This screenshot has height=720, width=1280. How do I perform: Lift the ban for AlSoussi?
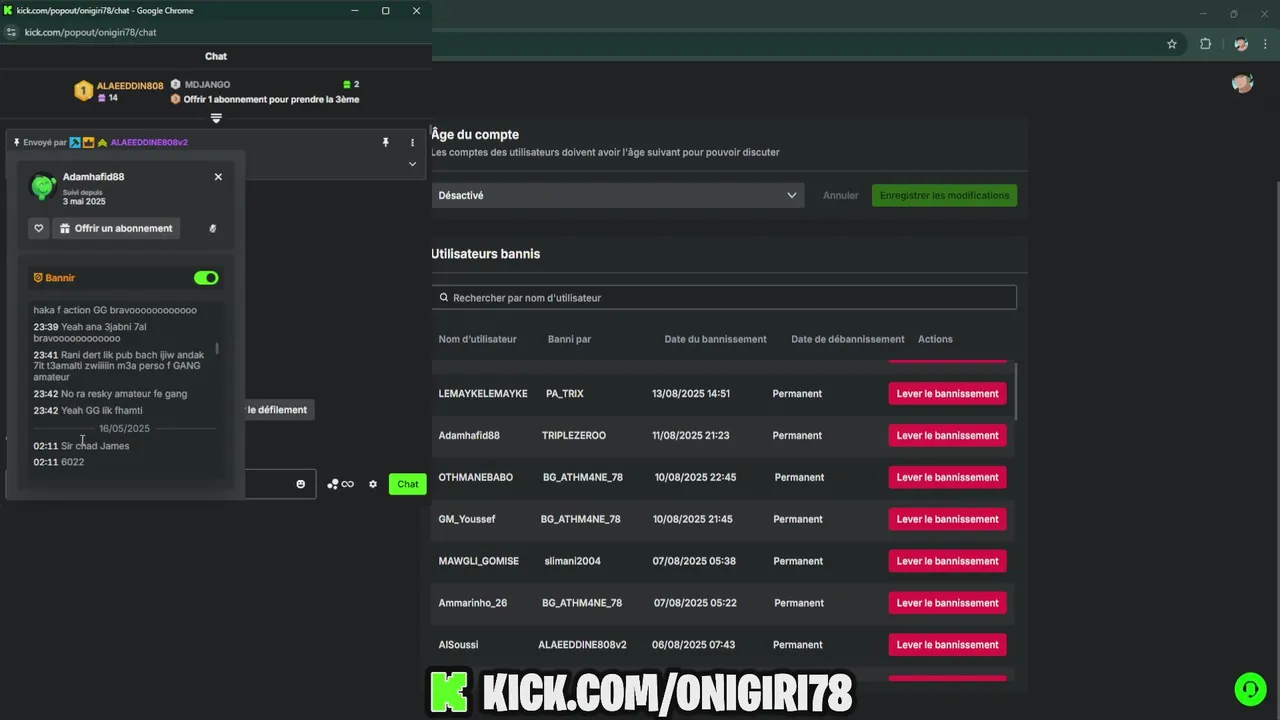click(947, 646)
